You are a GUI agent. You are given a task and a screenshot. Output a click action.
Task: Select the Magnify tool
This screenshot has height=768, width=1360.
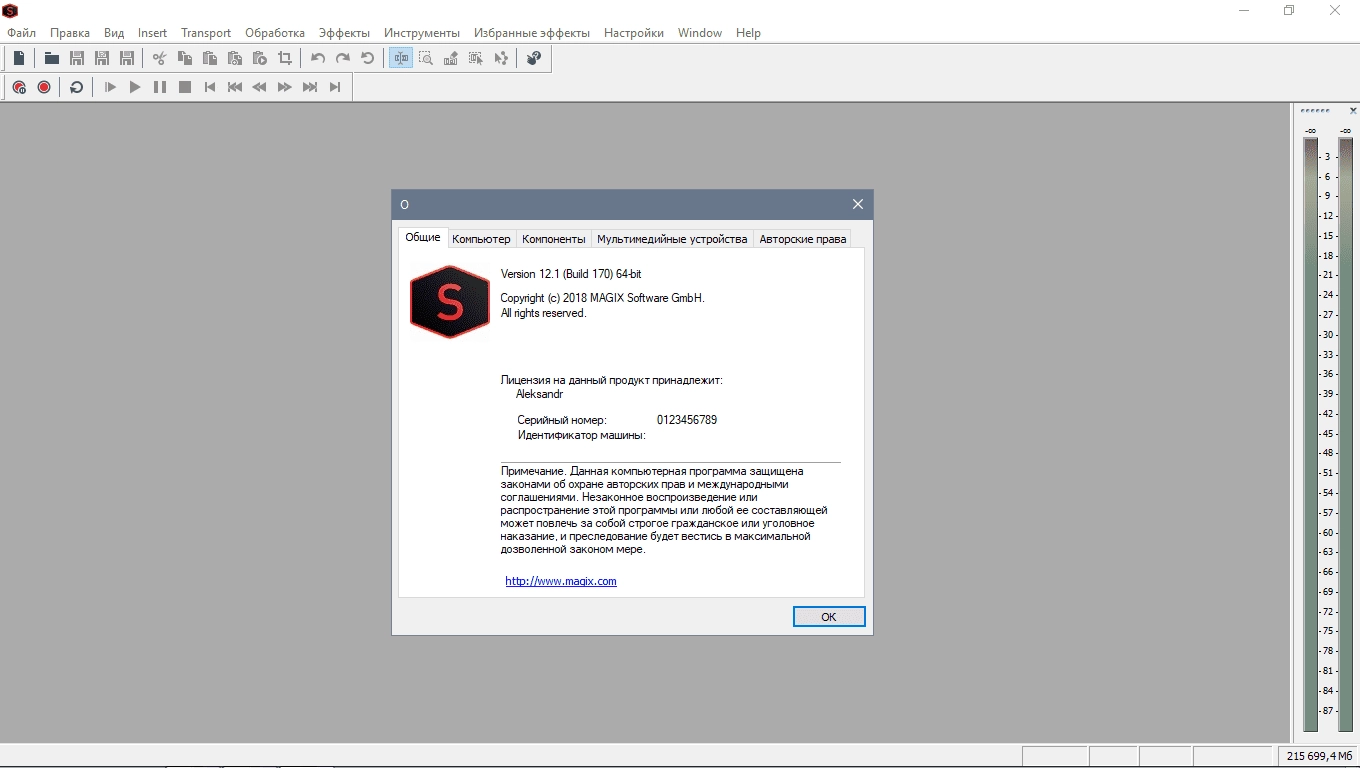coord(426,58)
